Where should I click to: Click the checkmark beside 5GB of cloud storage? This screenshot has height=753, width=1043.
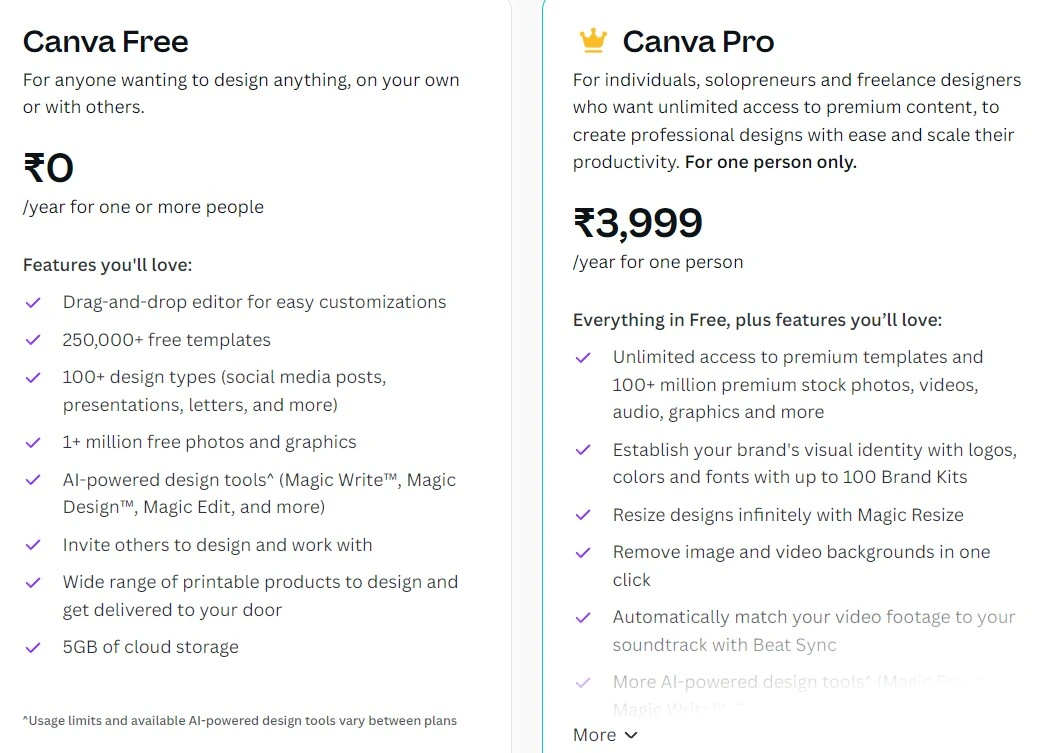point(33,647)
